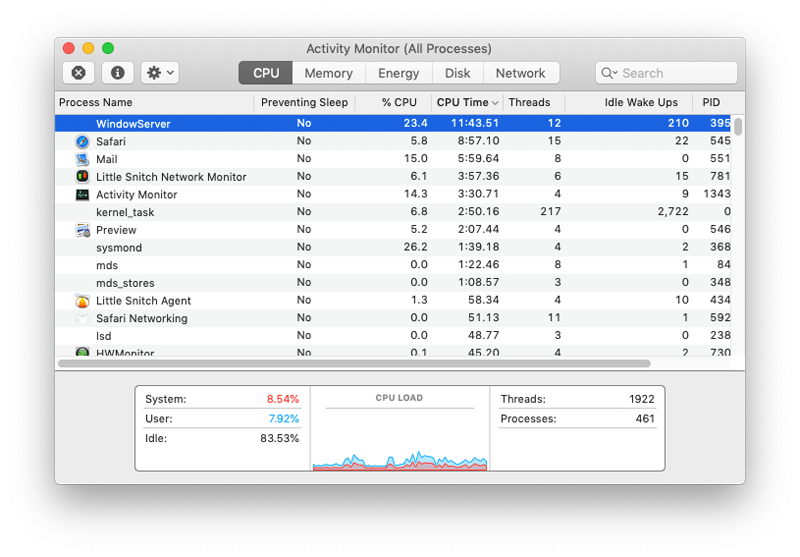Select the mds_stores process
The width and height of the screenshot is (800, 557).
click(125, 283)
